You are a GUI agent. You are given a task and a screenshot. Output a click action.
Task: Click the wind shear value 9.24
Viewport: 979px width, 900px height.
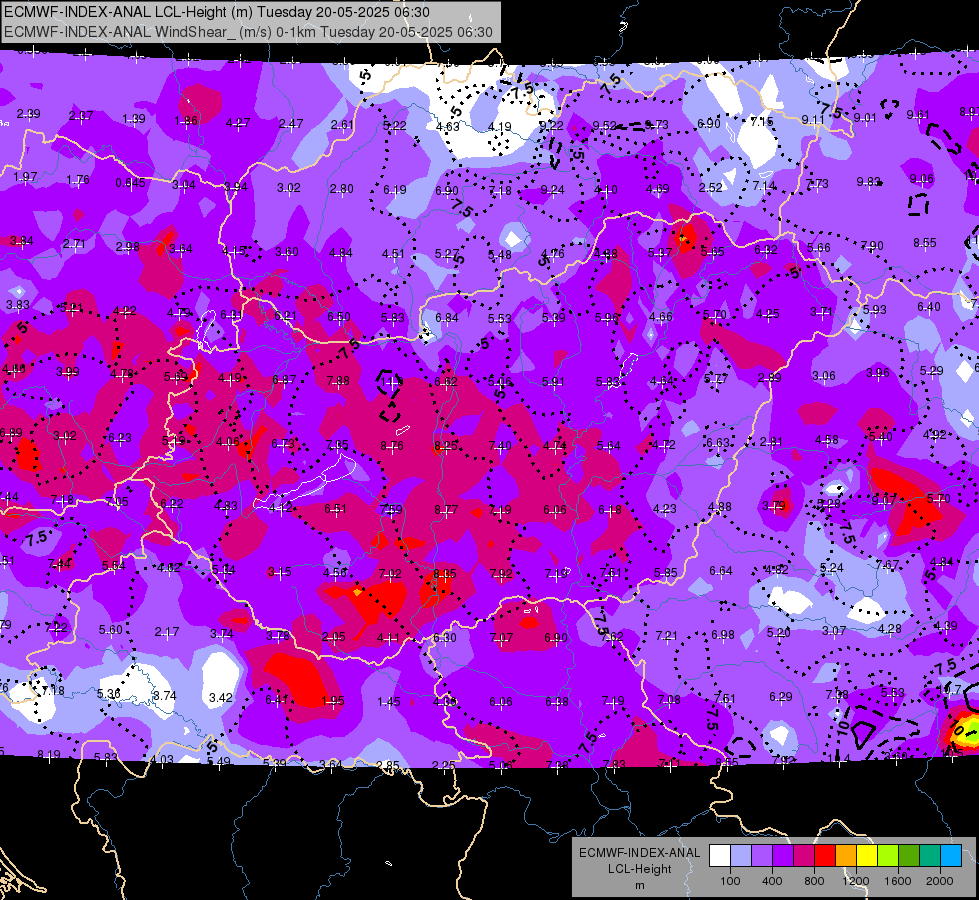pos(552,189)
